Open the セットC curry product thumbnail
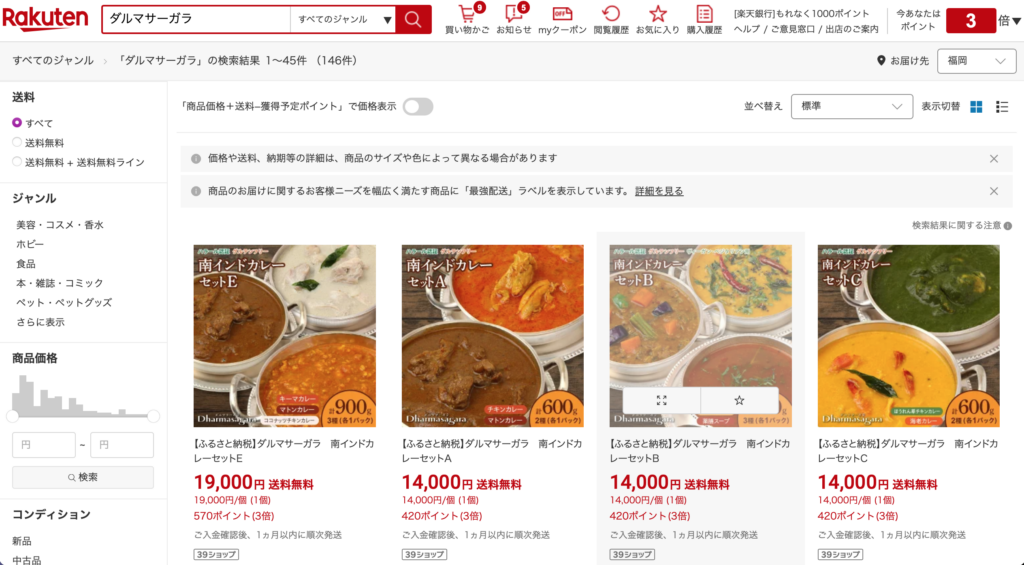The image size is (1024, 565). tap(908, 336)
